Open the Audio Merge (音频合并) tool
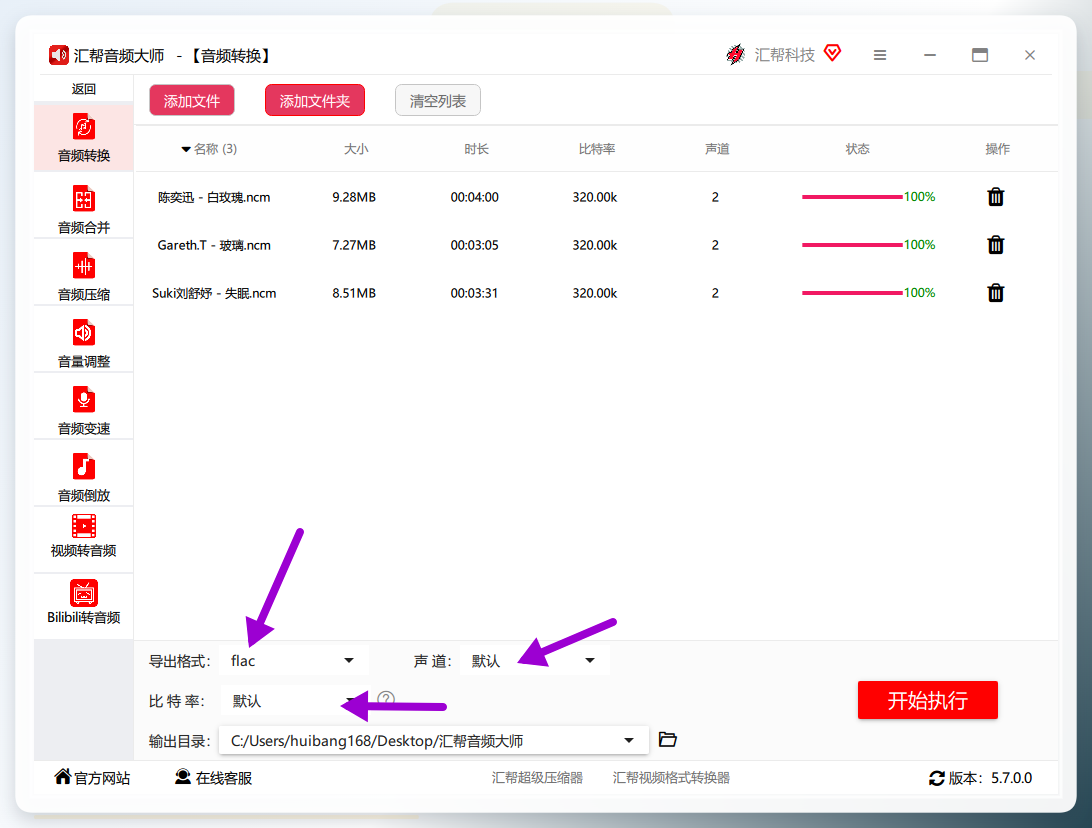Screen dimensions: 1092x828 84,208
